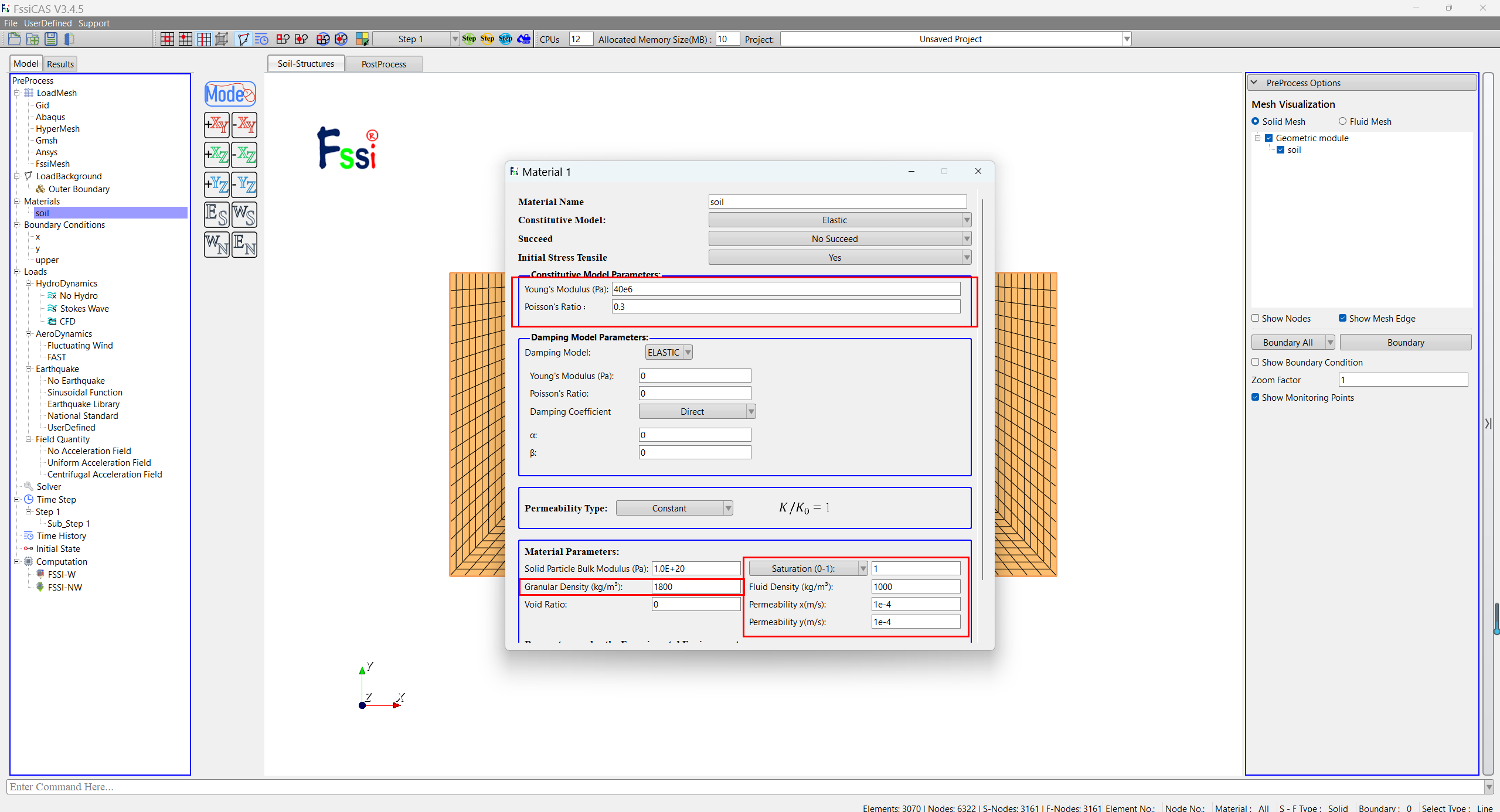Click the time history clock toolbar icon
1500x812 pixels.
click(x=261, y=39)
